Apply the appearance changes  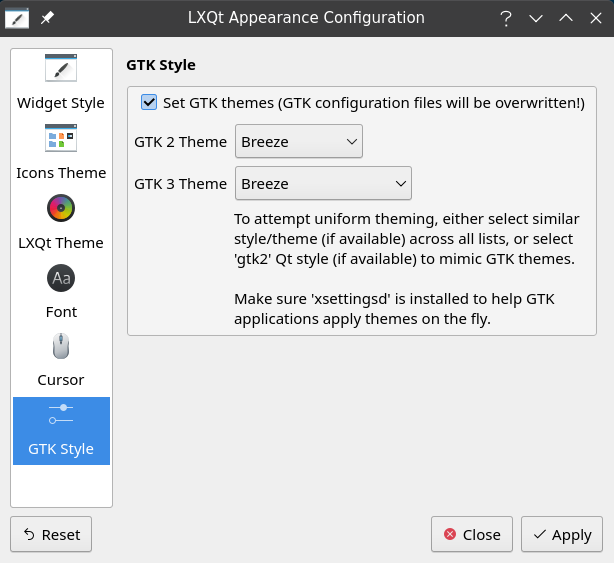(562, 534)
